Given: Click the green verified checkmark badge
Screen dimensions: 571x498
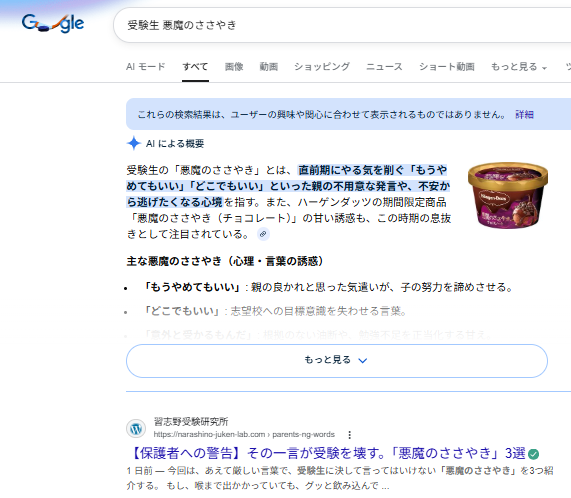Looking at the screenshot, I should [x=533, y=454].
